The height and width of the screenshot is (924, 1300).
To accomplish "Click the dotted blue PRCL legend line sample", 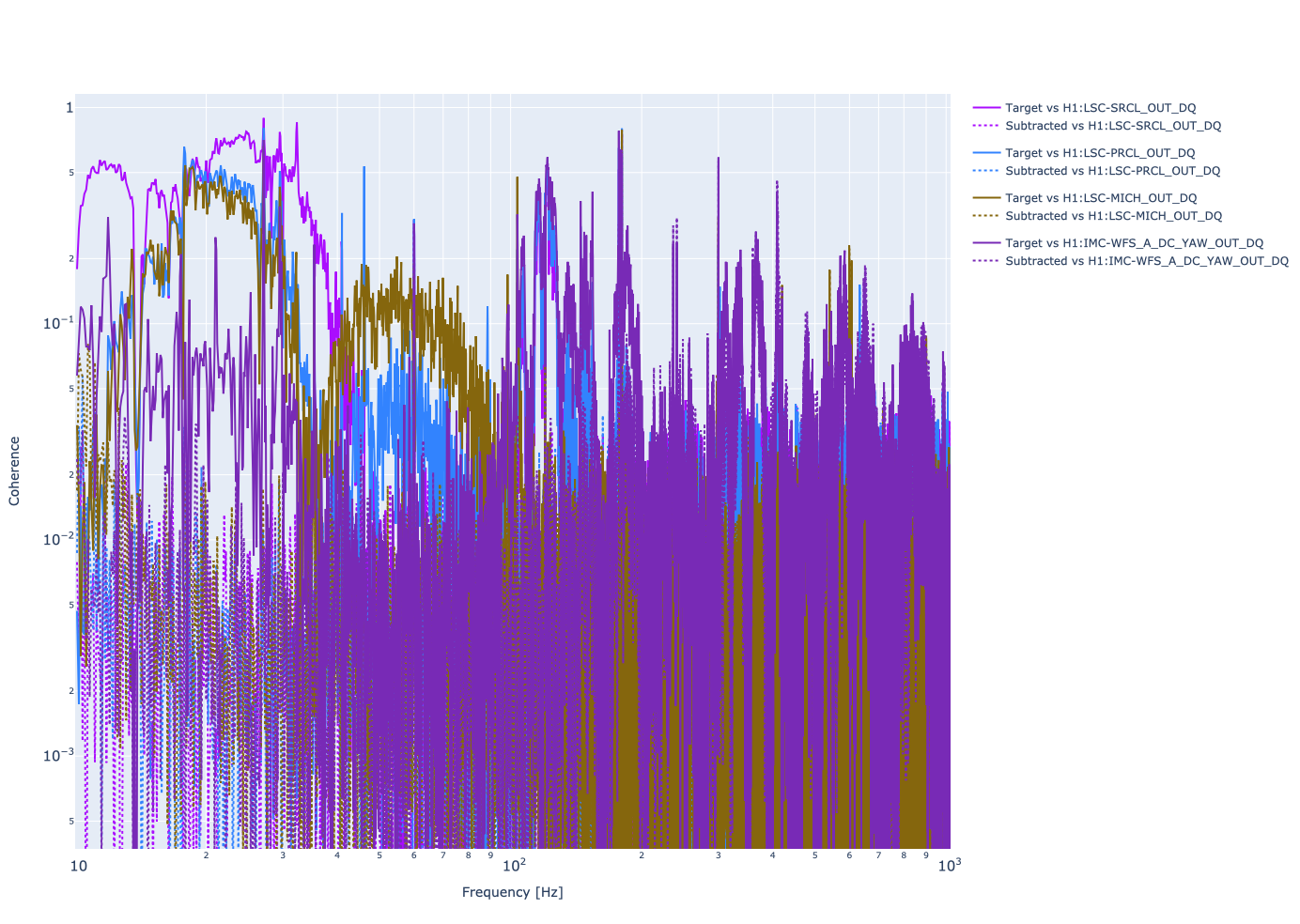I will pyautogui.click(x=986, y=171).
